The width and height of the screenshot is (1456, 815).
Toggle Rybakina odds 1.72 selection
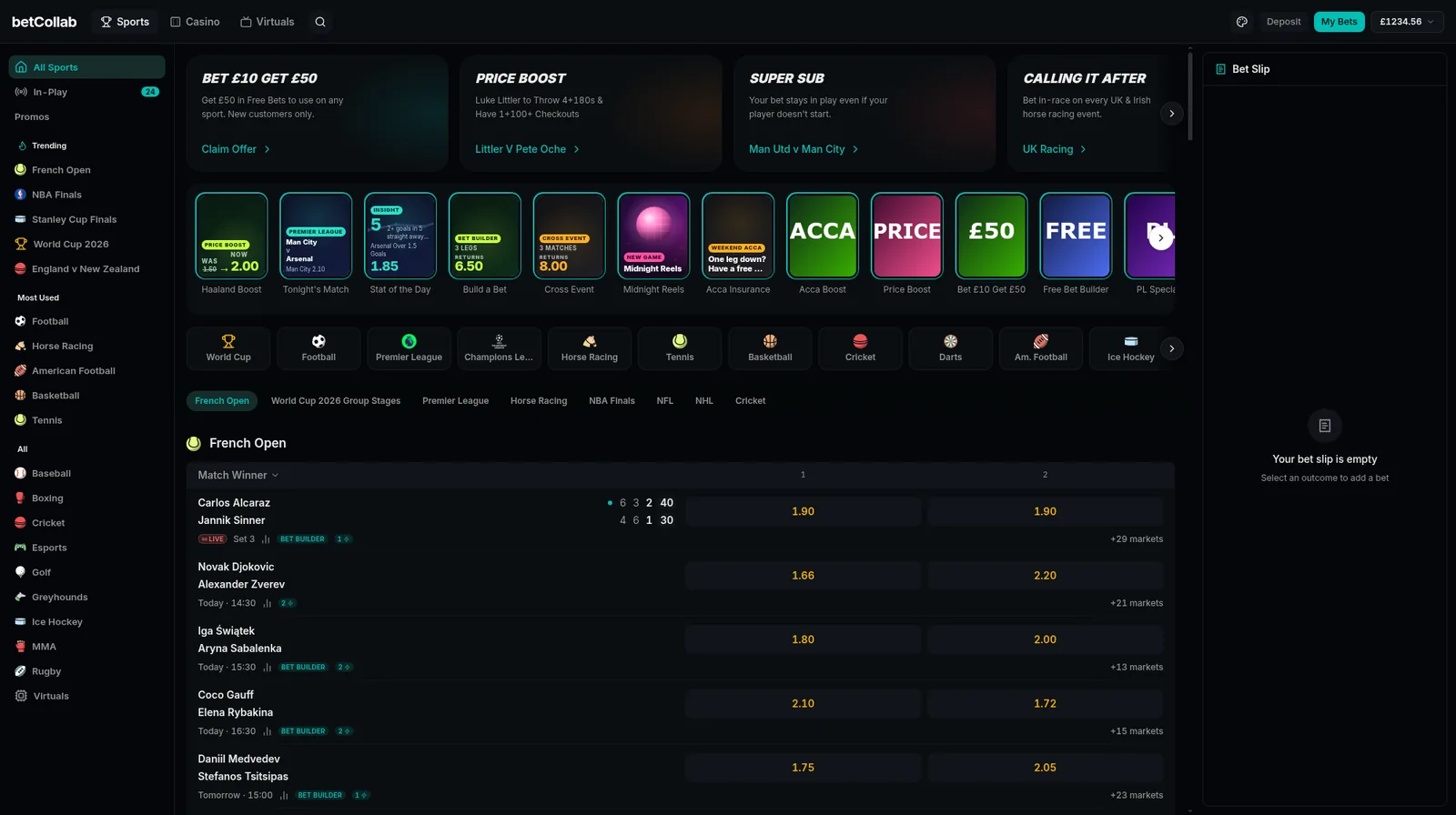click(1045, 704)
